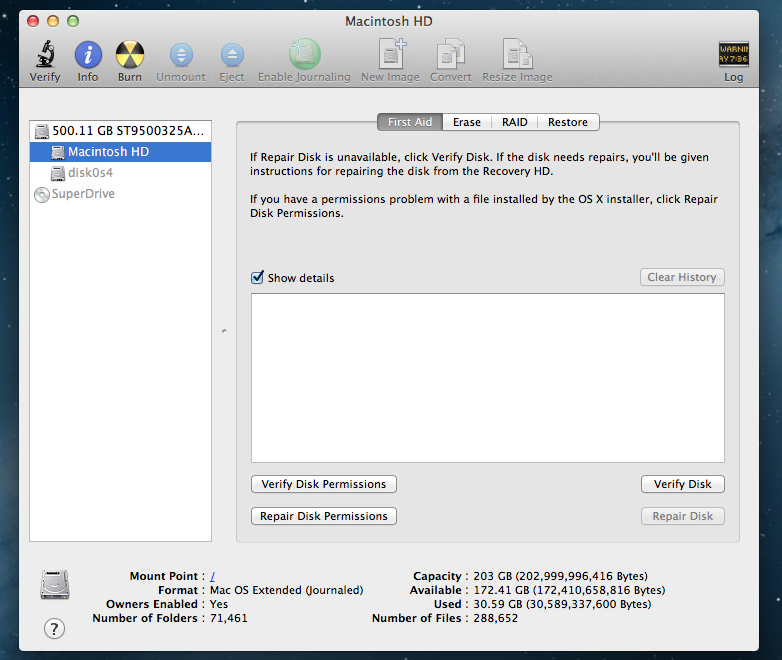Click Verify Disk Permissions button
This screenshot has width=782, height=660.
[324, 484]
